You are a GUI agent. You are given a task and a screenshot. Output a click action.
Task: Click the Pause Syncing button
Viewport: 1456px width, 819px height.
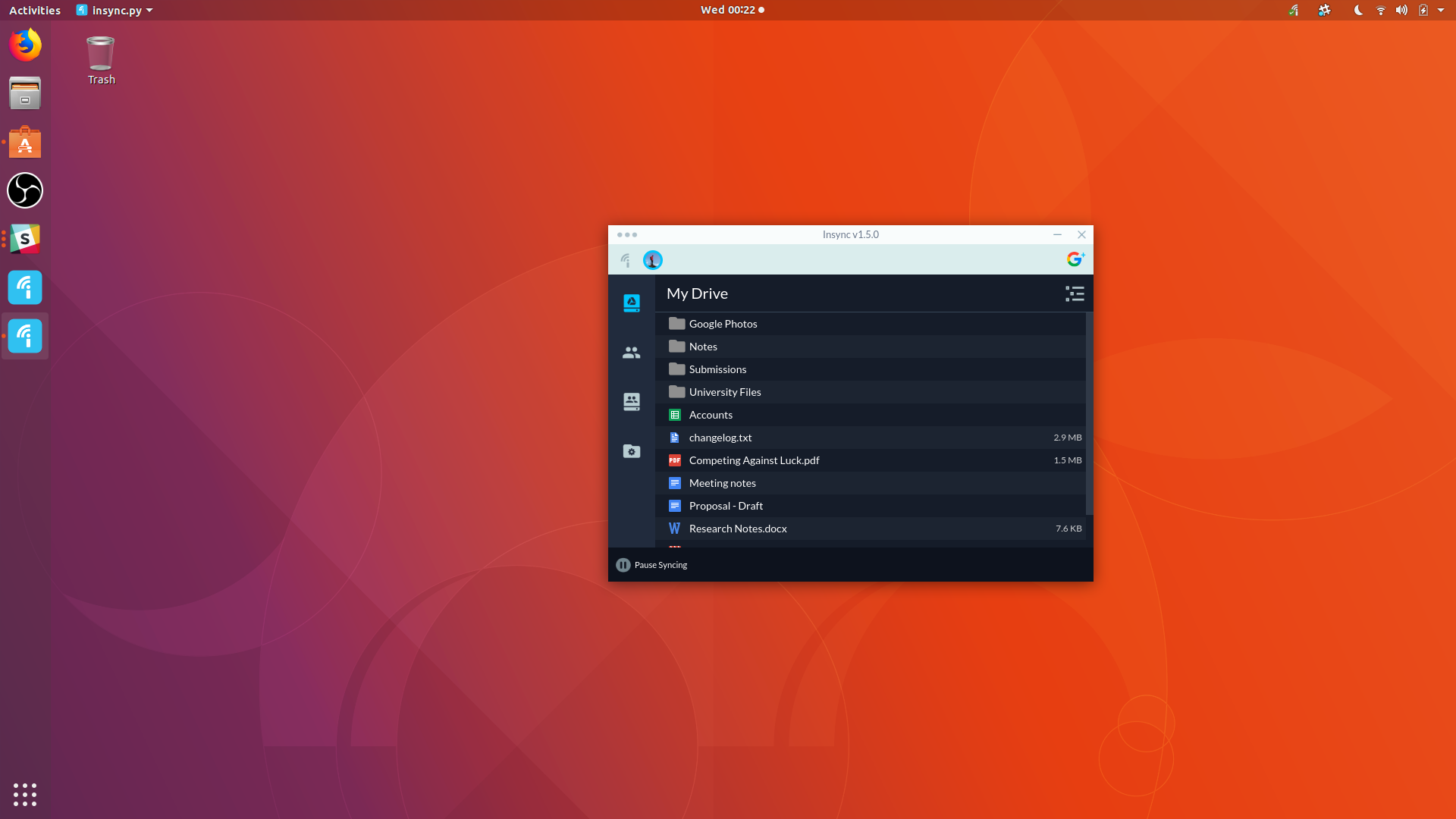[x=652, y=565]
